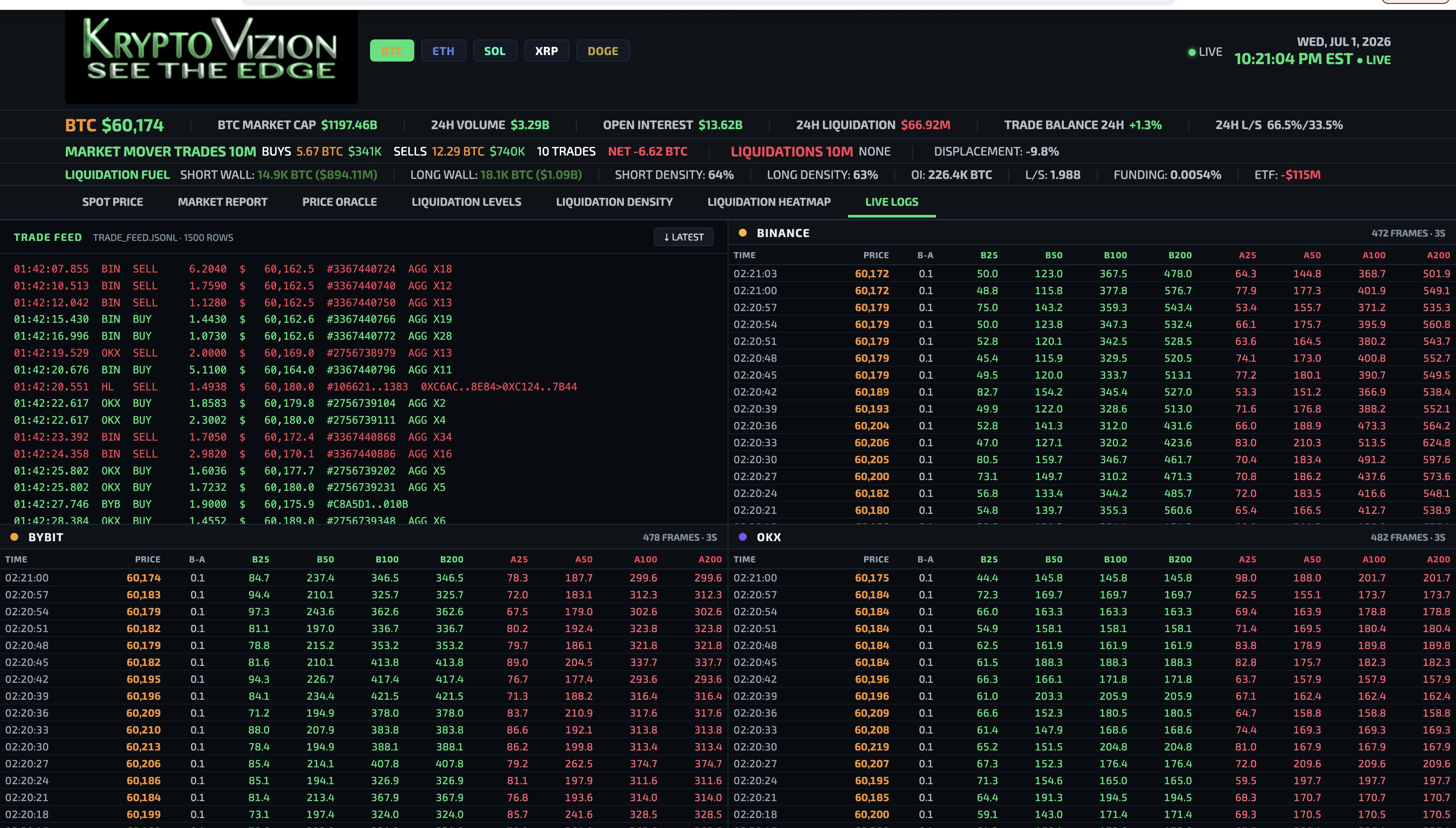This screenshot has height=828, width=1456.
Task: Select OKX row at 02:20:18
Action: [x=1092, y=815]
